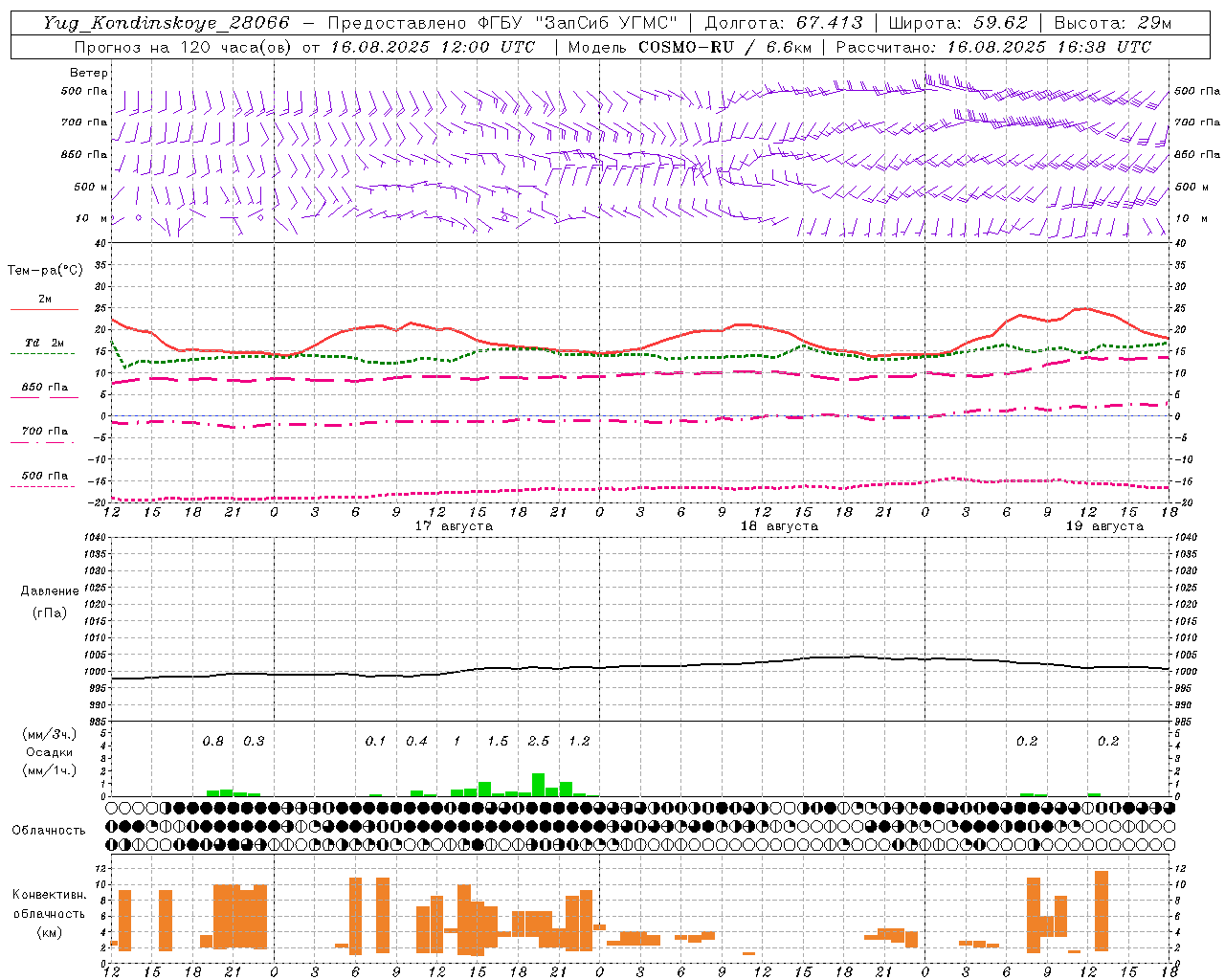Click the forecast header Прогноз на 120 часа(ов)

183,47
